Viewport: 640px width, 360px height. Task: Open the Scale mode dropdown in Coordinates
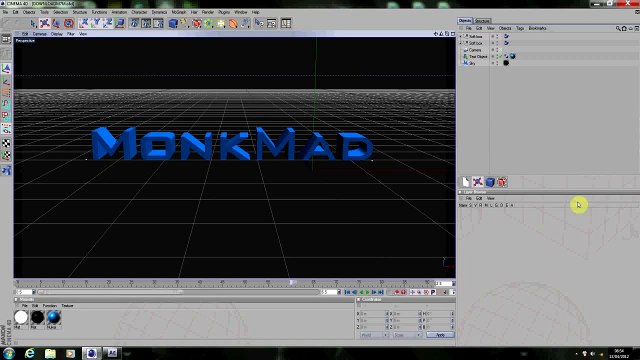(407, 335)
